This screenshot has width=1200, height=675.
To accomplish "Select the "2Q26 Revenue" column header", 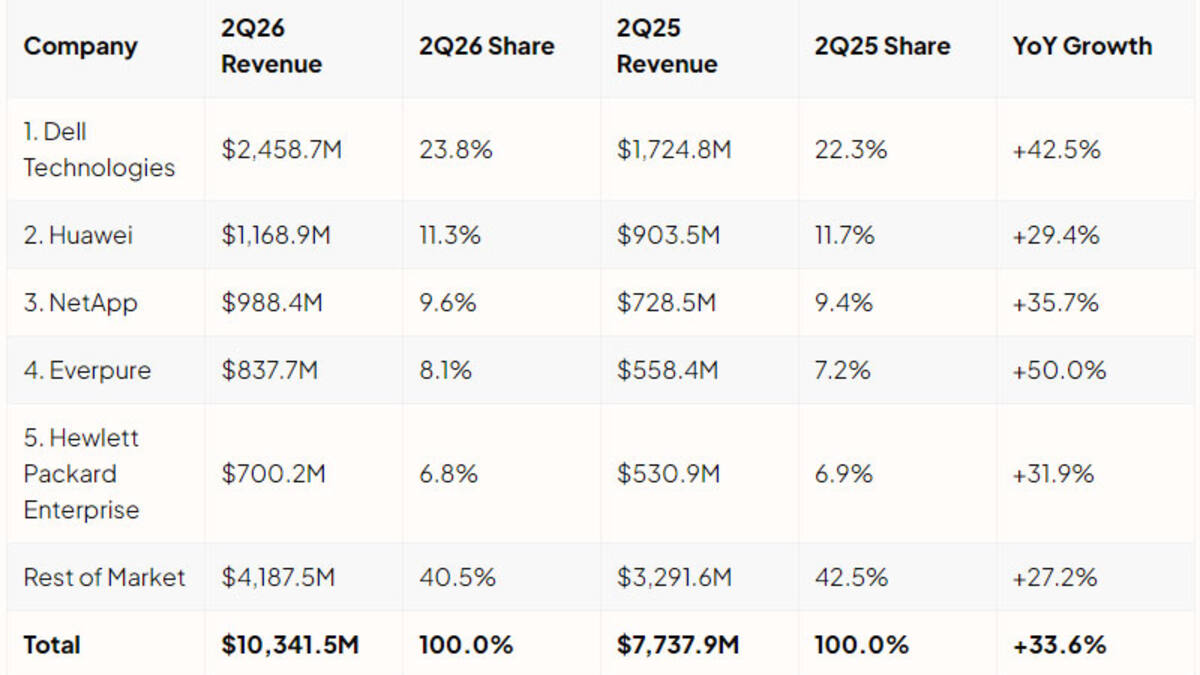I will tap(271, 46).
